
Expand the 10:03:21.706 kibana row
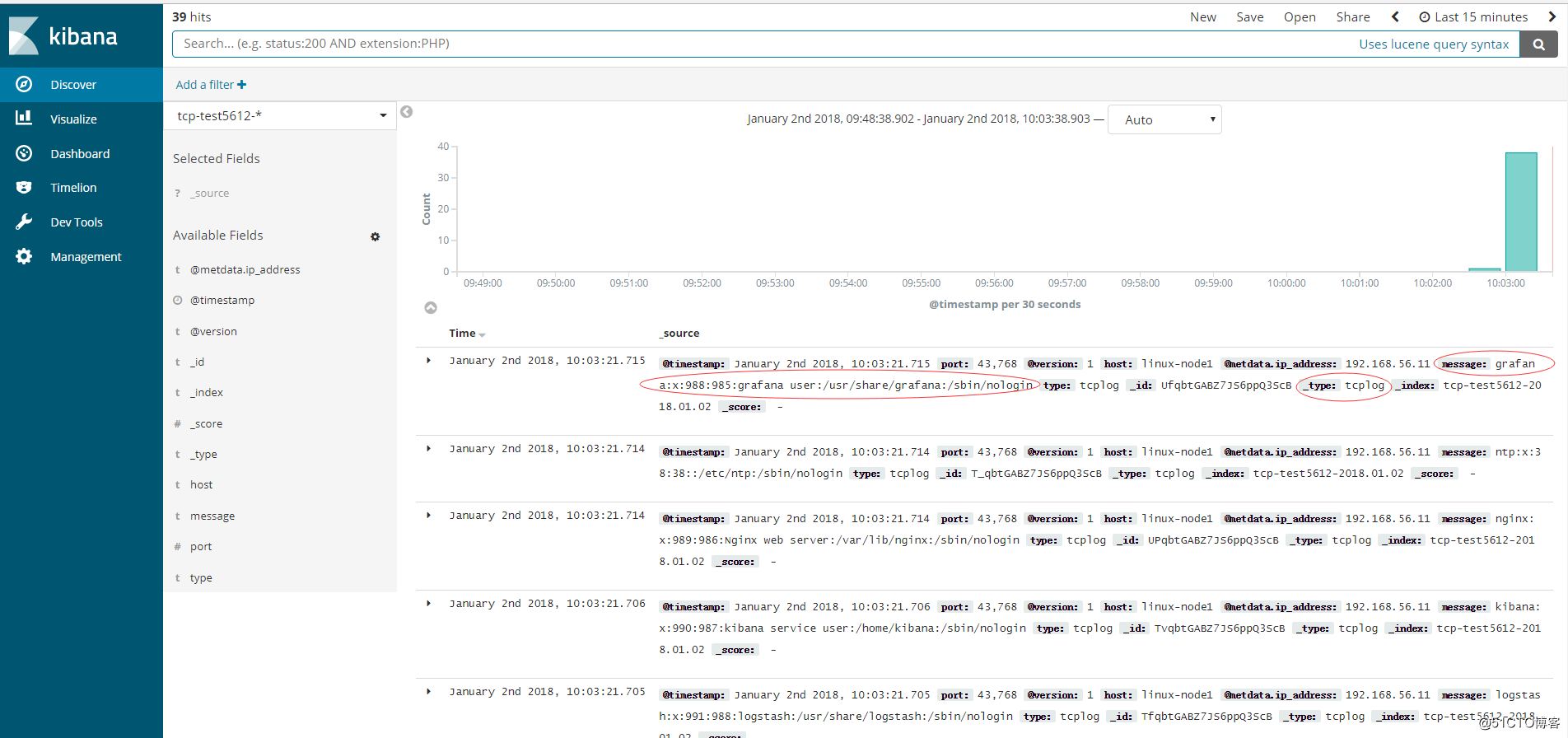(428, 604)
